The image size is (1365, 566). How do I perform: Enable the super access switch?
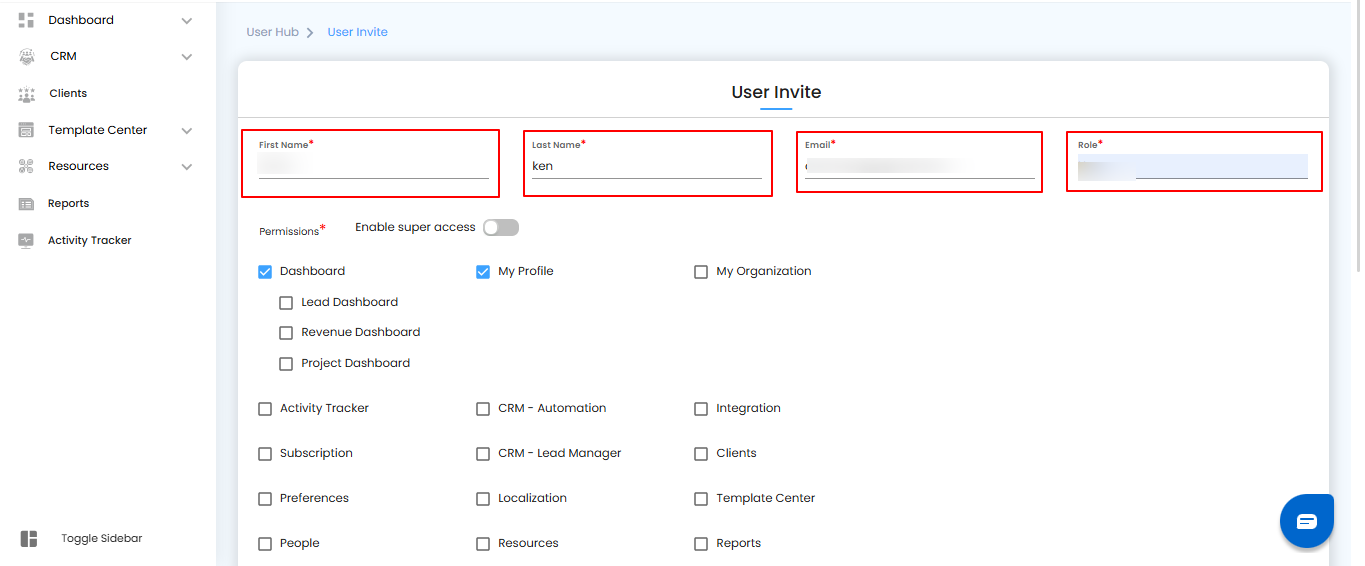pyautogui.click(x=500, y=228)
